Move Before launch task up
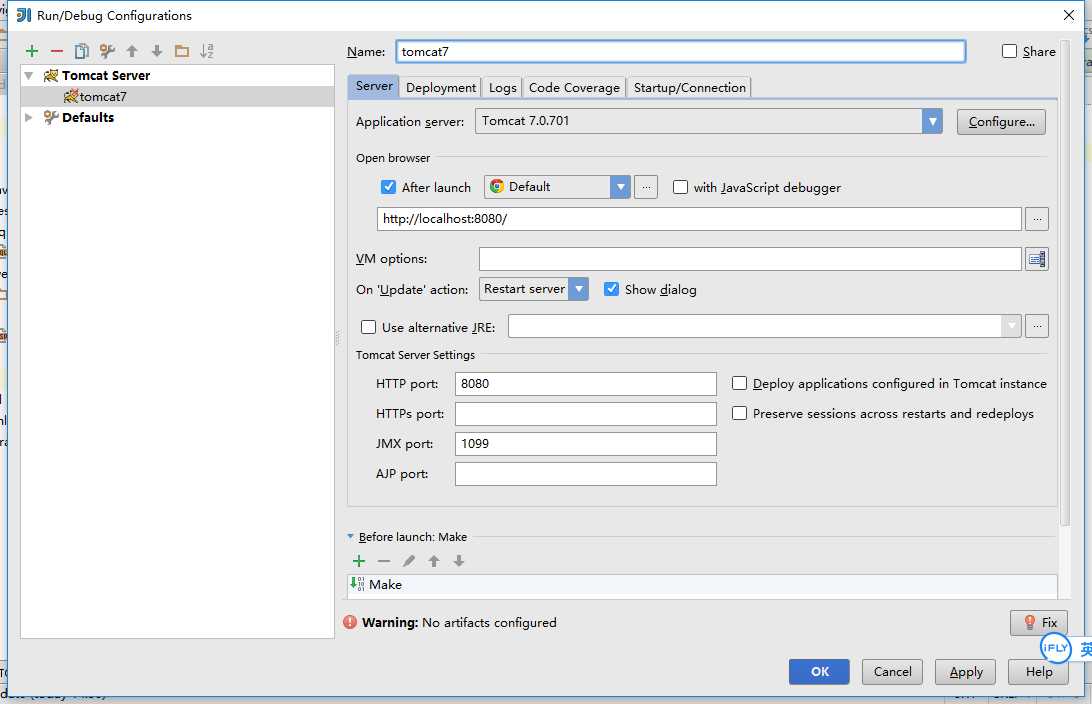The image size is (1092, 704). pyautogui.click(x=434, y=561)
